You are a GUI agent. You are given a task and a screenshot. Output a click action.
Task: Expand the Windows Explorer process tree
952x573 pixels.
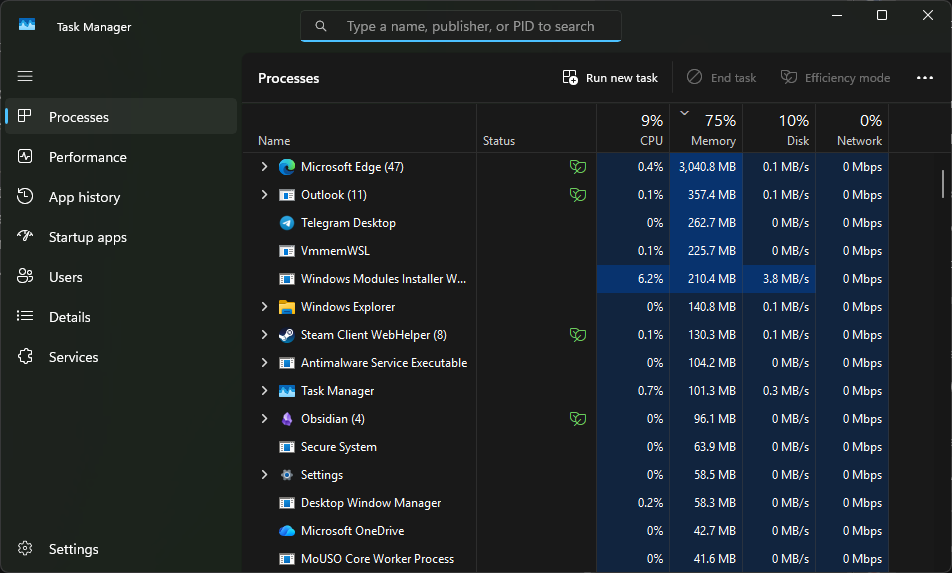click(265, 307)
